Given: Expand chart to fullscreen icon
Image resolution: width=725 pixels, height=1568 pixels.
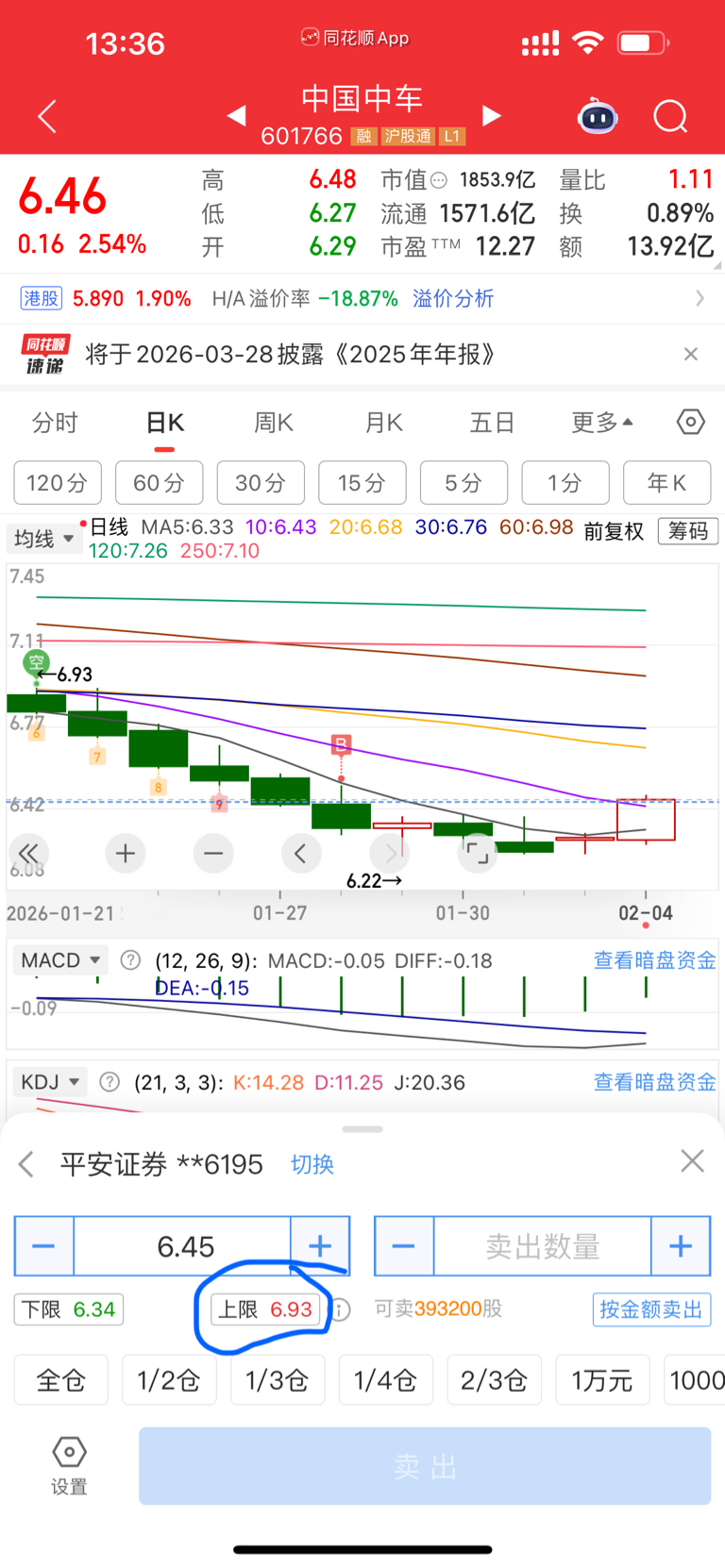Looking at the screenshot, I should pyautogui.click(x=478, y=854).
